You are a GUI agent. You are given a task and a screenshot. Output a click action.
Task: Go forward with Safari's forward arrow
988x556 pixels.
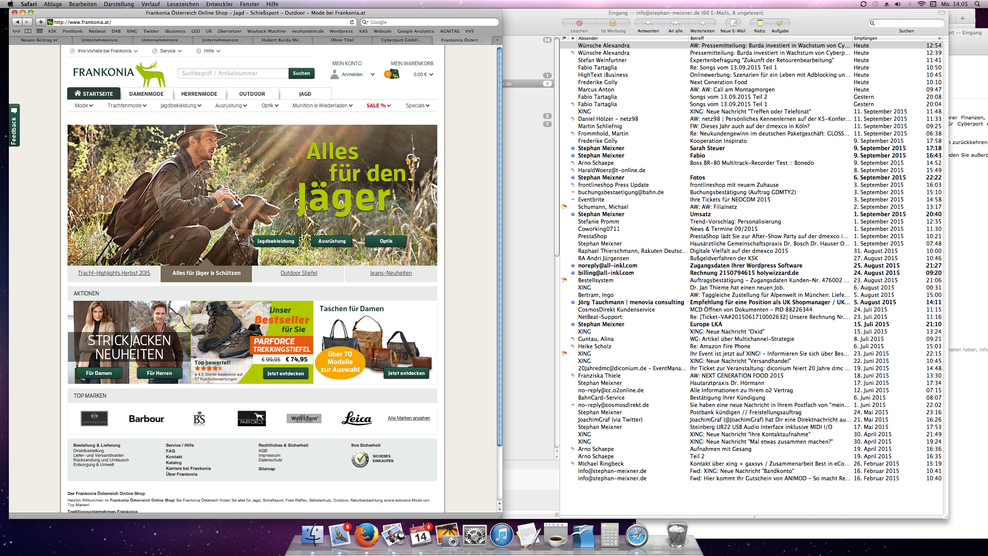[x=27, y=22]
